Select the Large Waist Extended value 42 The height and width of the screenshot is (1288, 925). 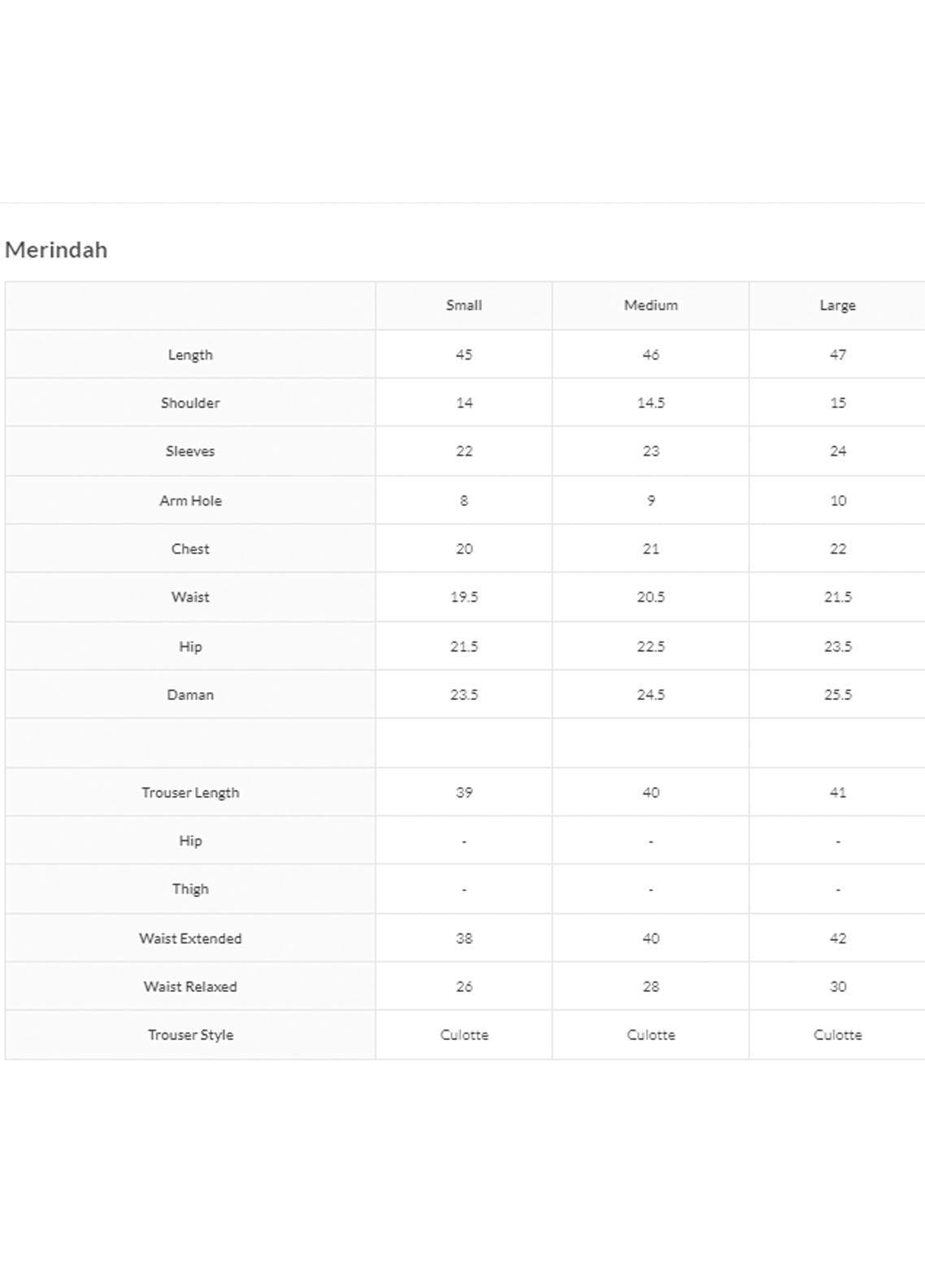point(837,938)
